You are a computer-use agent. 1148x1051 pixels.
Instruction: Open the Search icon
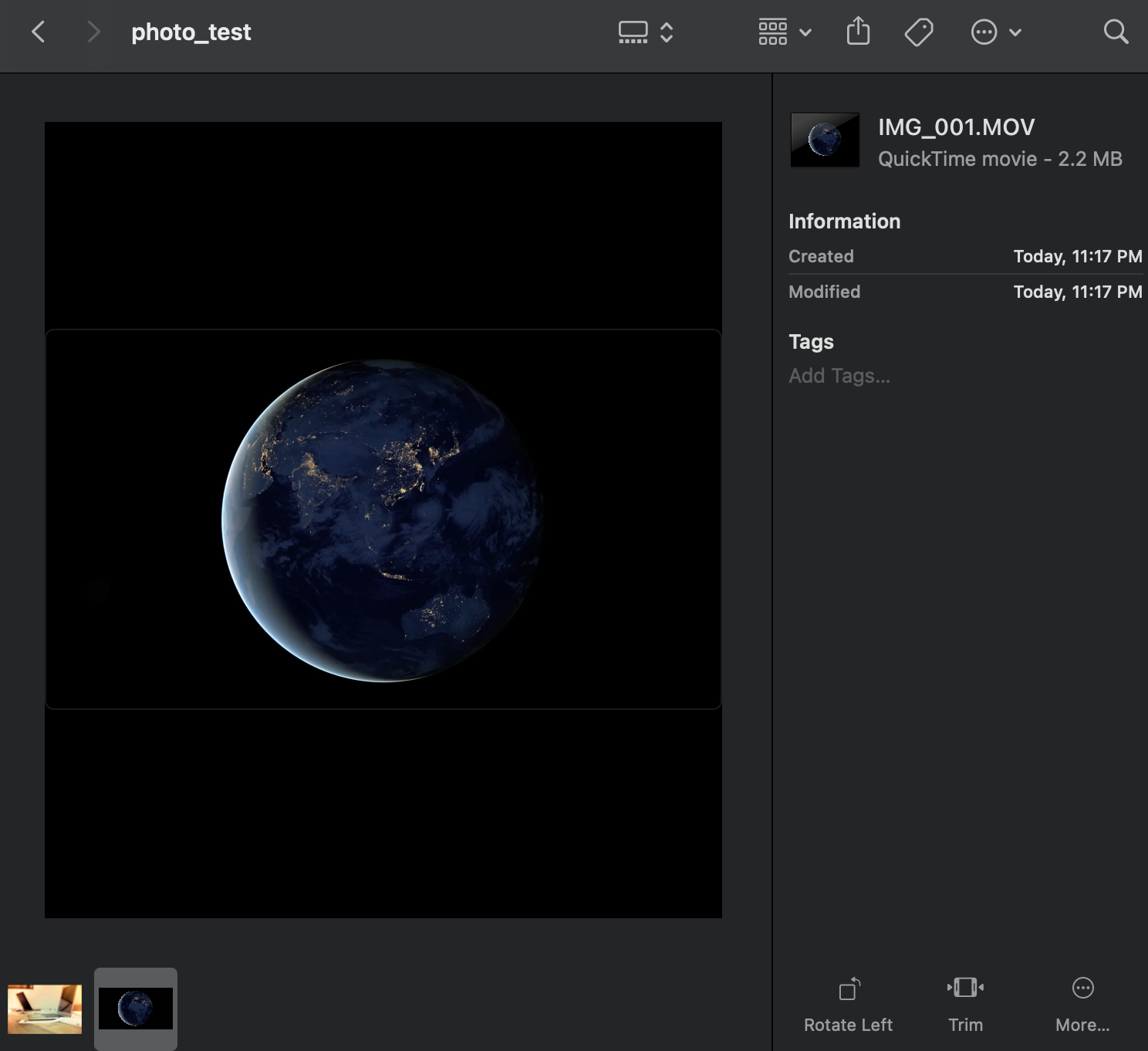pos(1116,32)
